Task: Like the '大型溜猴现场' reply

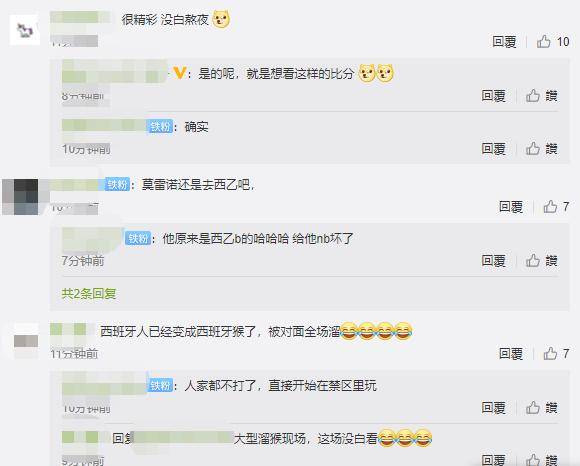Action: click(x=542, y=460)
